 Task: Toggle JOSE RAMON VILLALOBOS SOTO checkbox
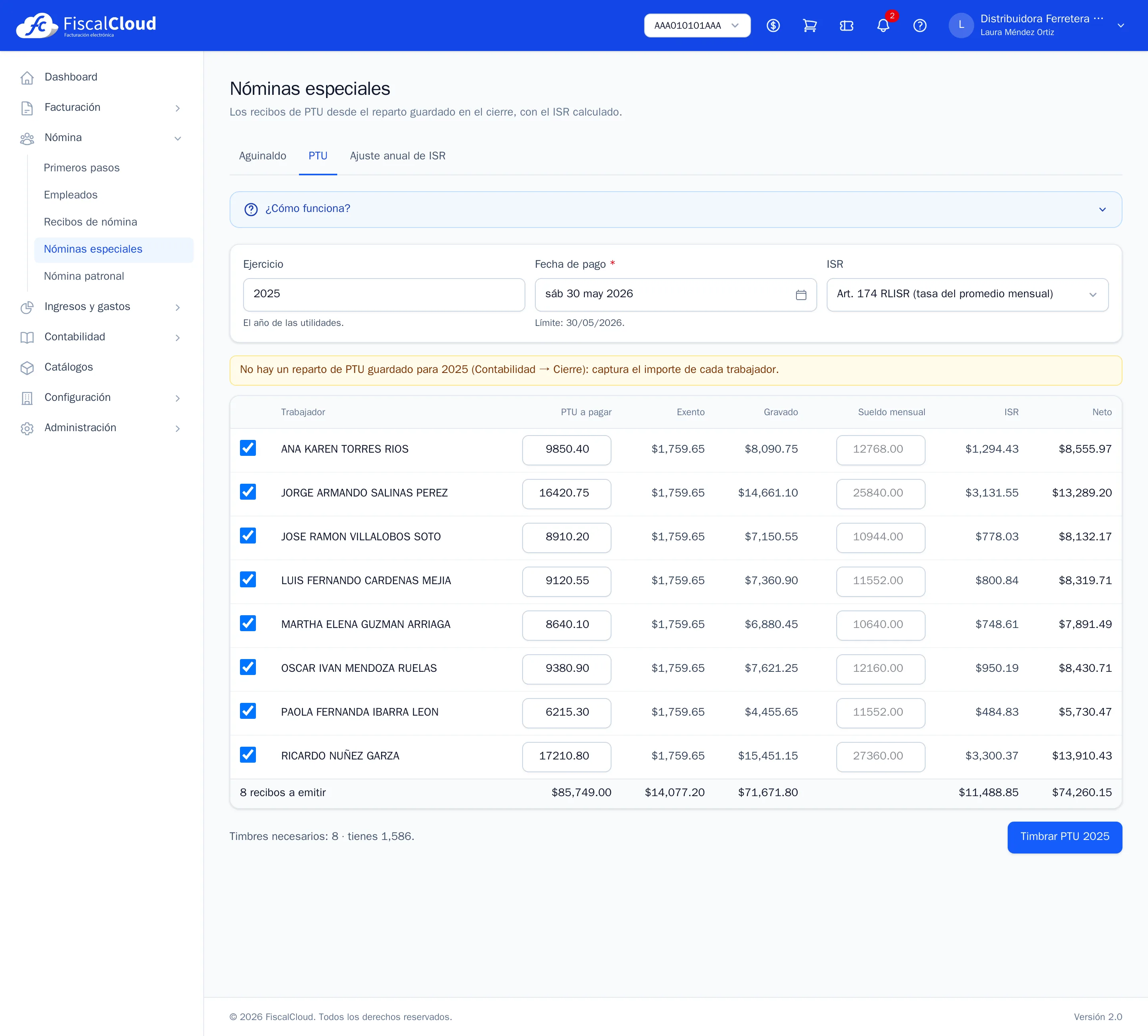(248, 536)
